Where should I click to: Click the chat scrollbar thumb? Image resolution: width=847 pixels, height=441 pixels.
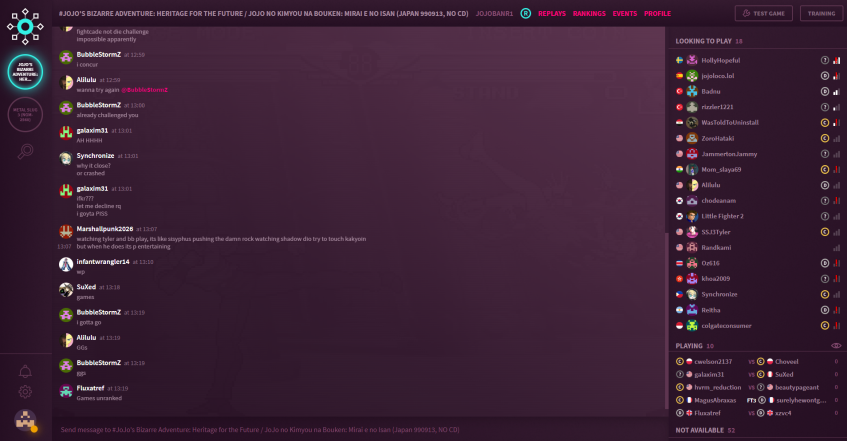pos(666,320)
